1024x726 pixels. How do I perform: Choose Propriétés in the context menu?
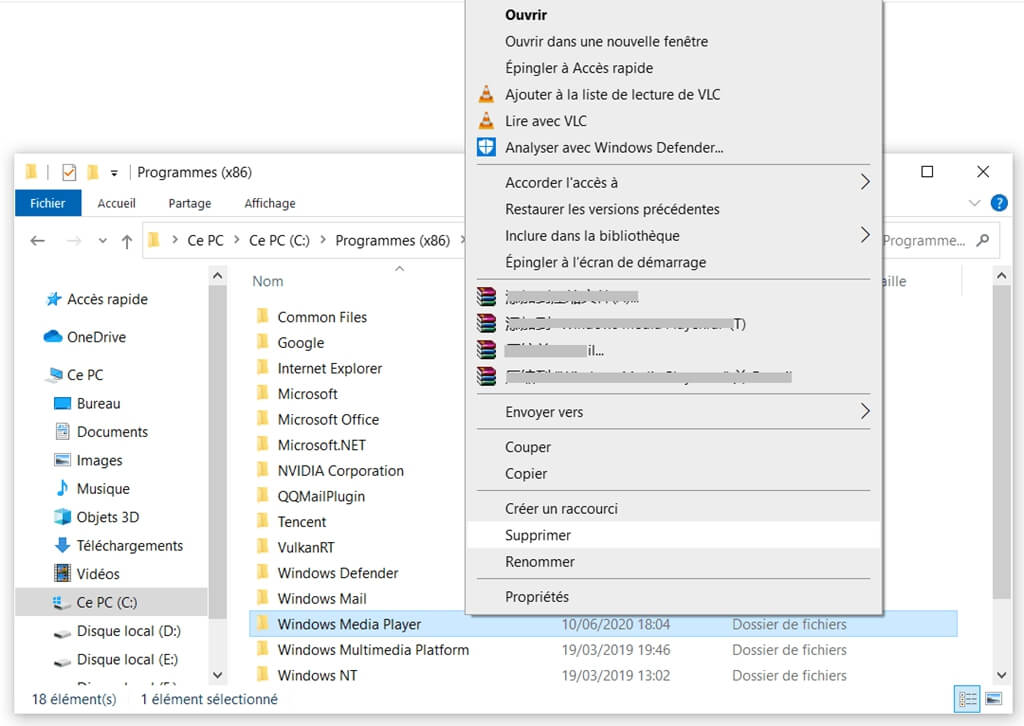click(673, 597)
